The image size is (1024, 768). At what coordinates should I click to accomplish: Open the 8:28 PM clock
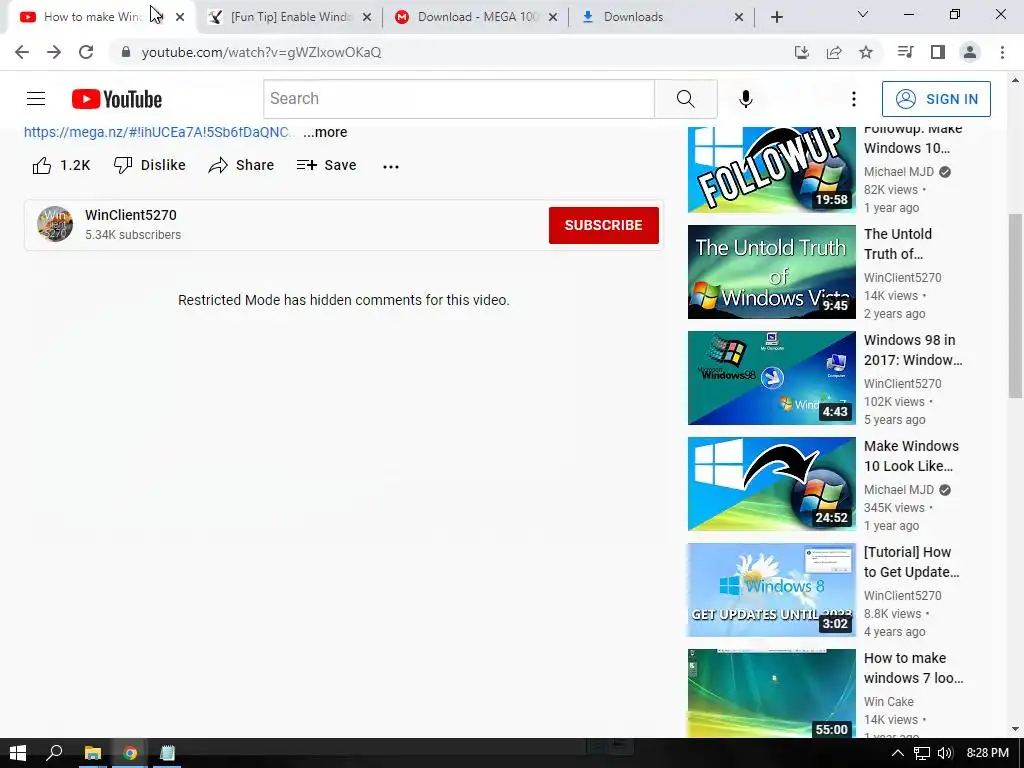[x=987, y=753]
